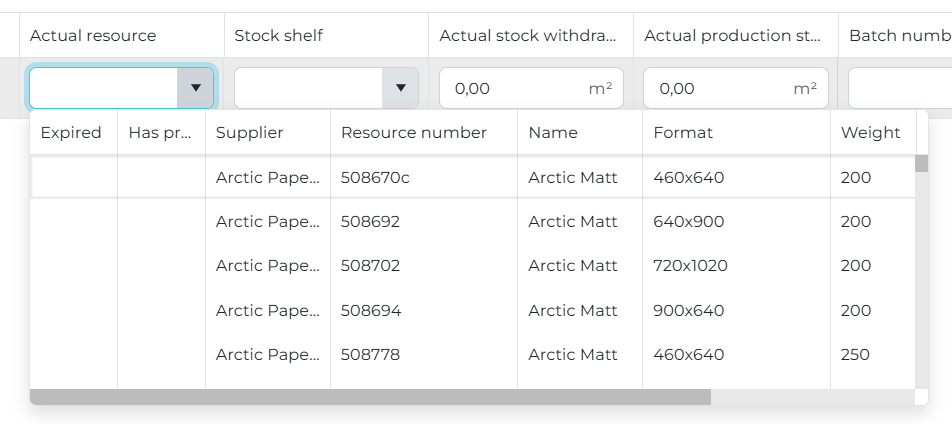Viewport: 952px width, 424px height.
Task: Sort by Resource number column header
Action: pyautogui.click(x=413, y=133)
